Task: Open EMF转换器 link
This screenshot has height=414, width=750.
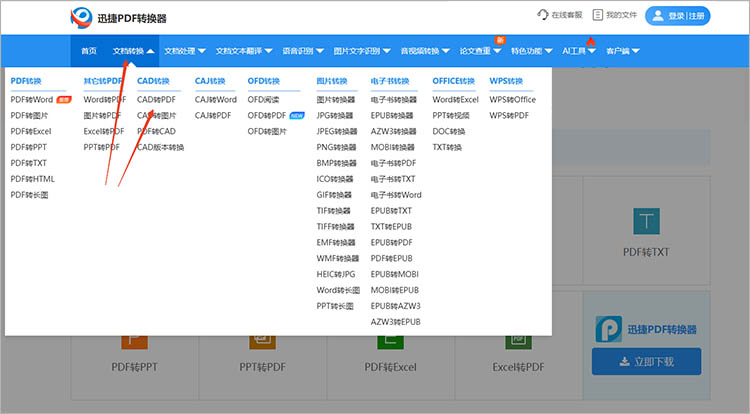Action: point(336,242)
